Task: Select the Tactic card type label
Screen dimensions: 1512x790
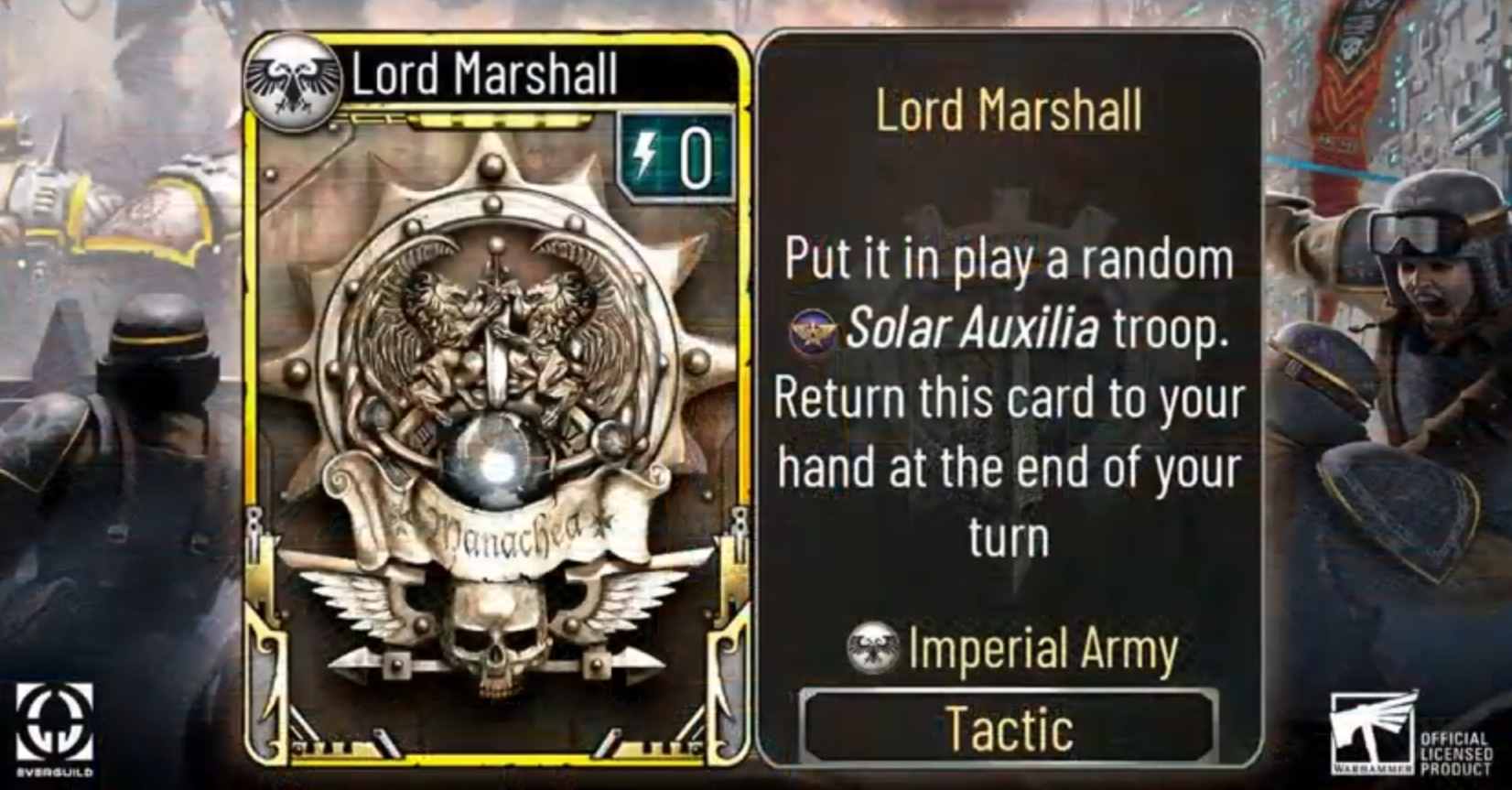Action: click(x=1009, y=729)
